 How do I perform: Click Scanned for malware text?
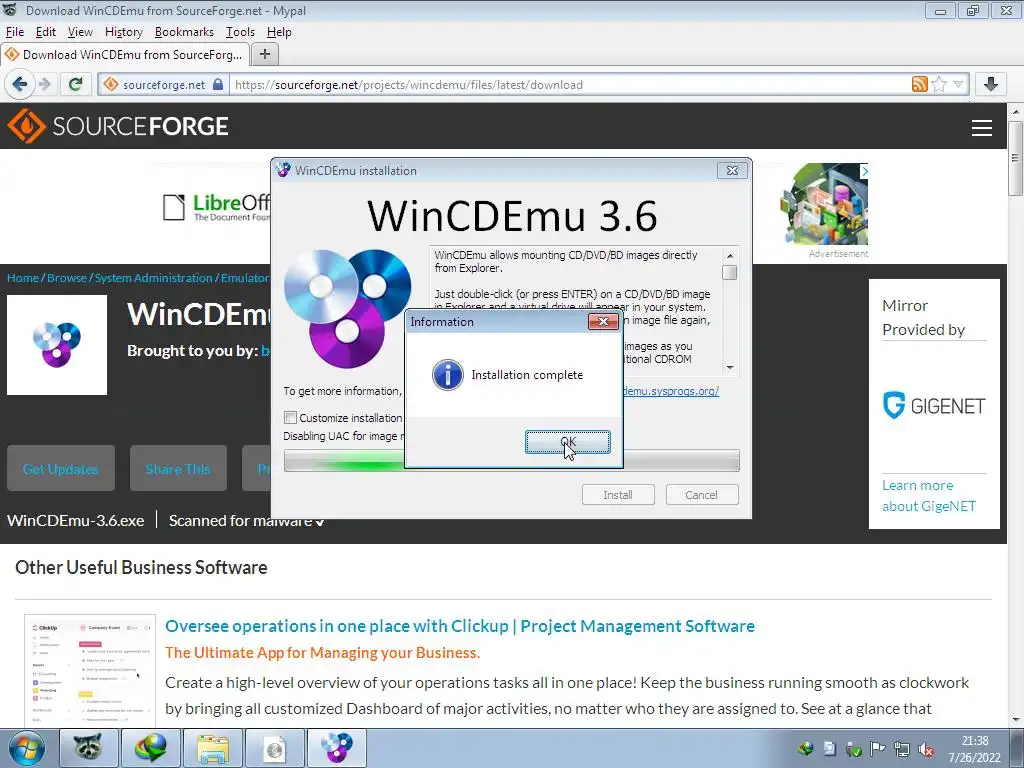pos(247,520)
